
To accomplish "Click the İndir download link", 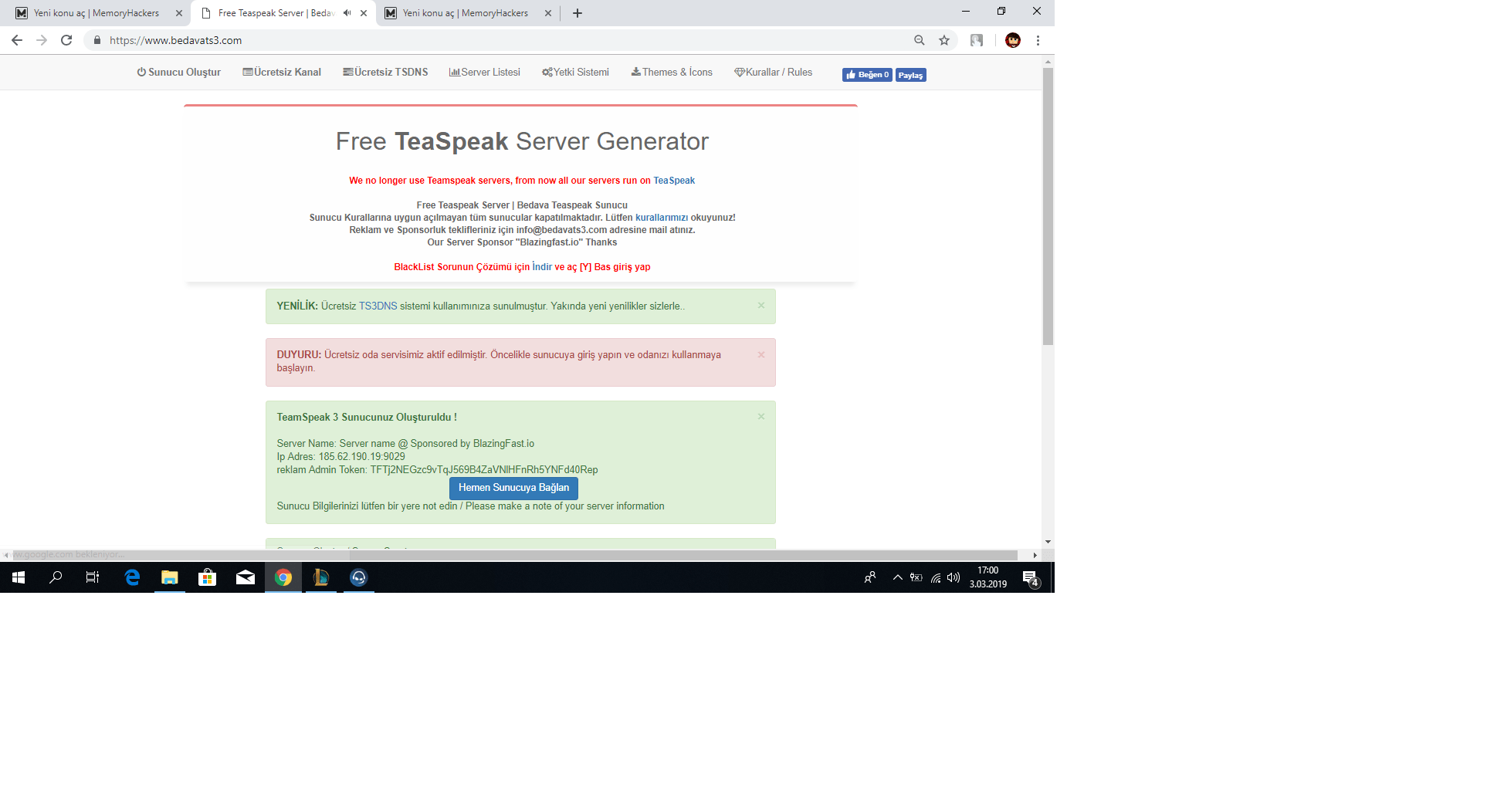I will (x=542, y=267).
